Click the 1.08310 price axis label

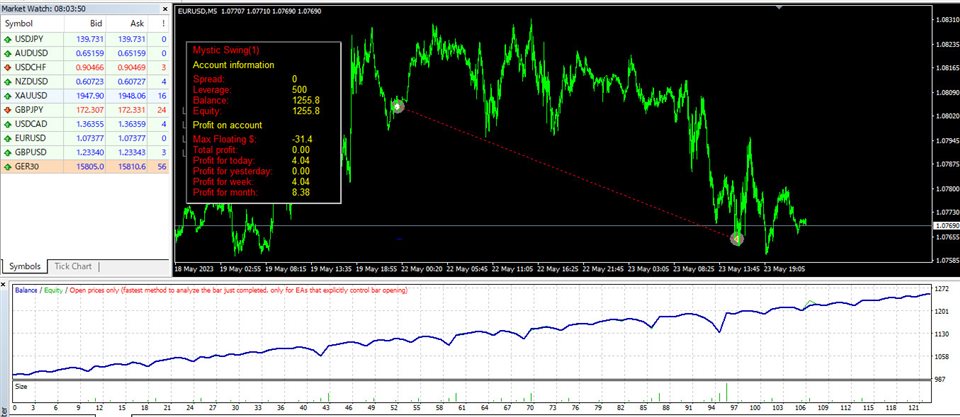click(x=946, y=20)
